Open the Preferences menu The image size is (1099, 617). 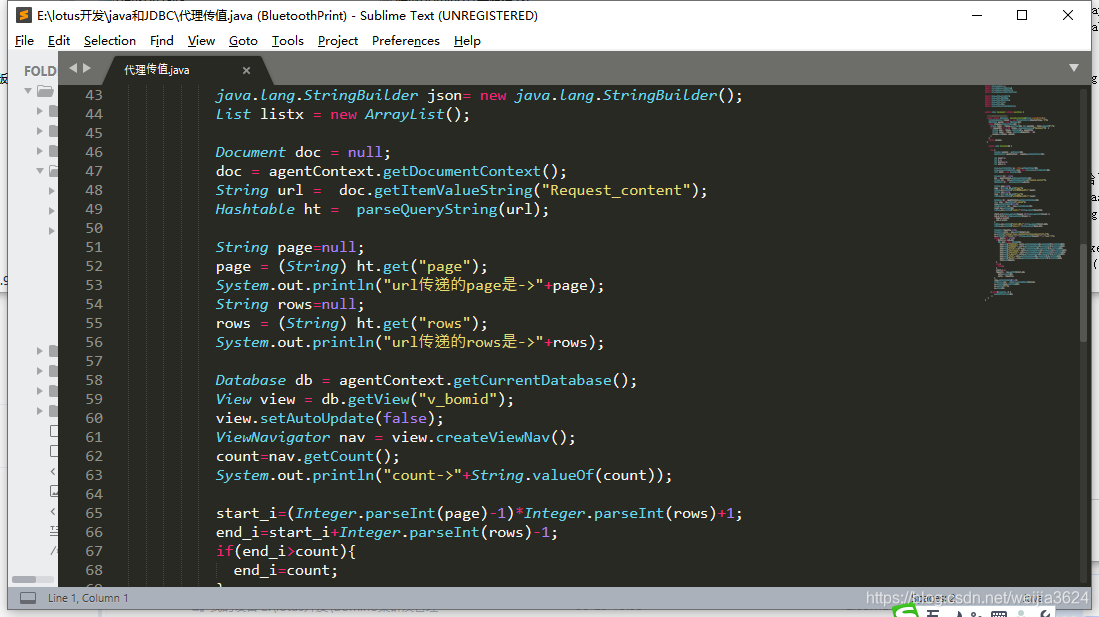tap(406, 41)
